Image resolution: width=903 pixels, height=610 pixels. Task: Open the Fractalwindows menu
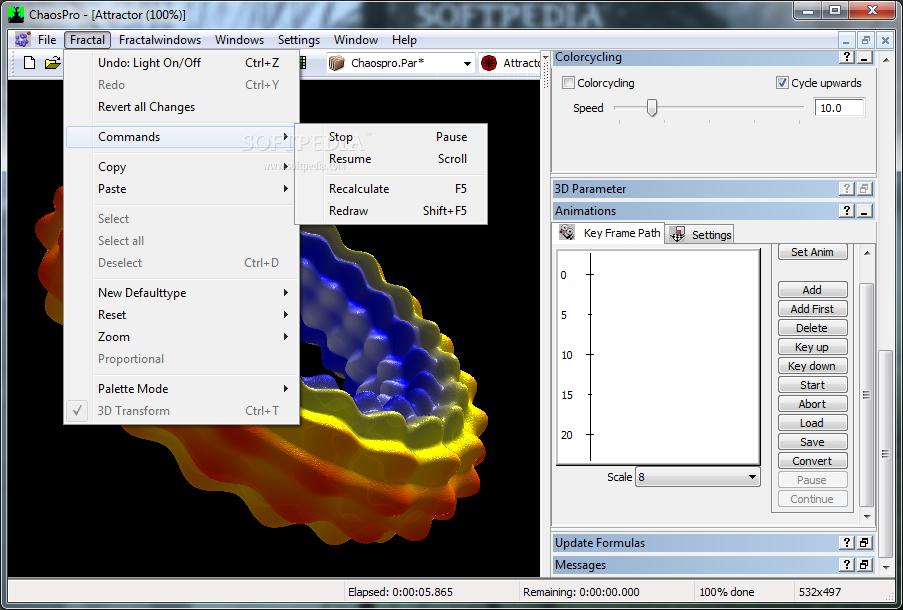(160, 40)
